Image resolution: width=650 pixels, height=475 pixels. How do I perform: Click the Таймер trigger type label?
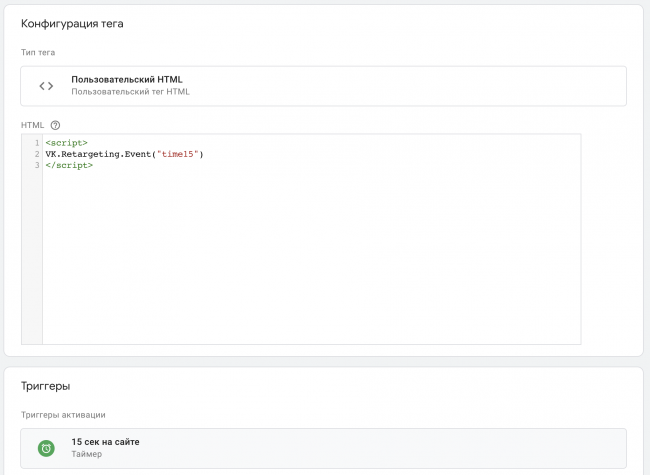(86, 454)
